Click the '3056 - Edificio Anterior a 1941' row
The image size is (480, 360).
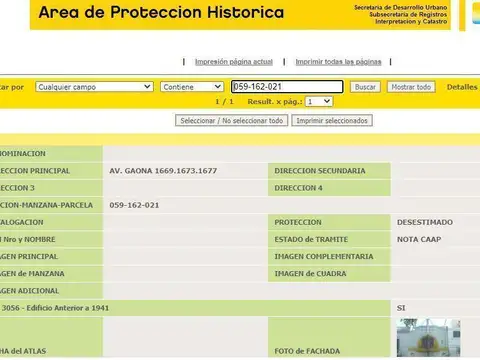195,308
